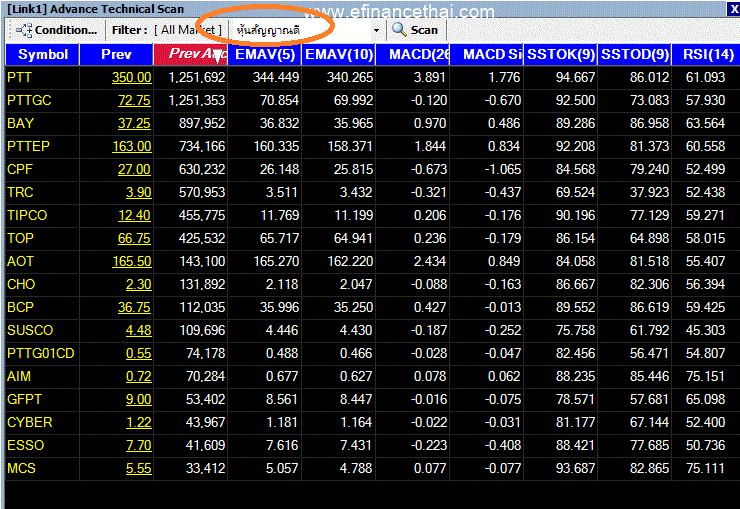The width and height of the screenshot is (740, 509).
Task: Click TRC SSTOD value 37.923
Action: click(x=649, y=192)
